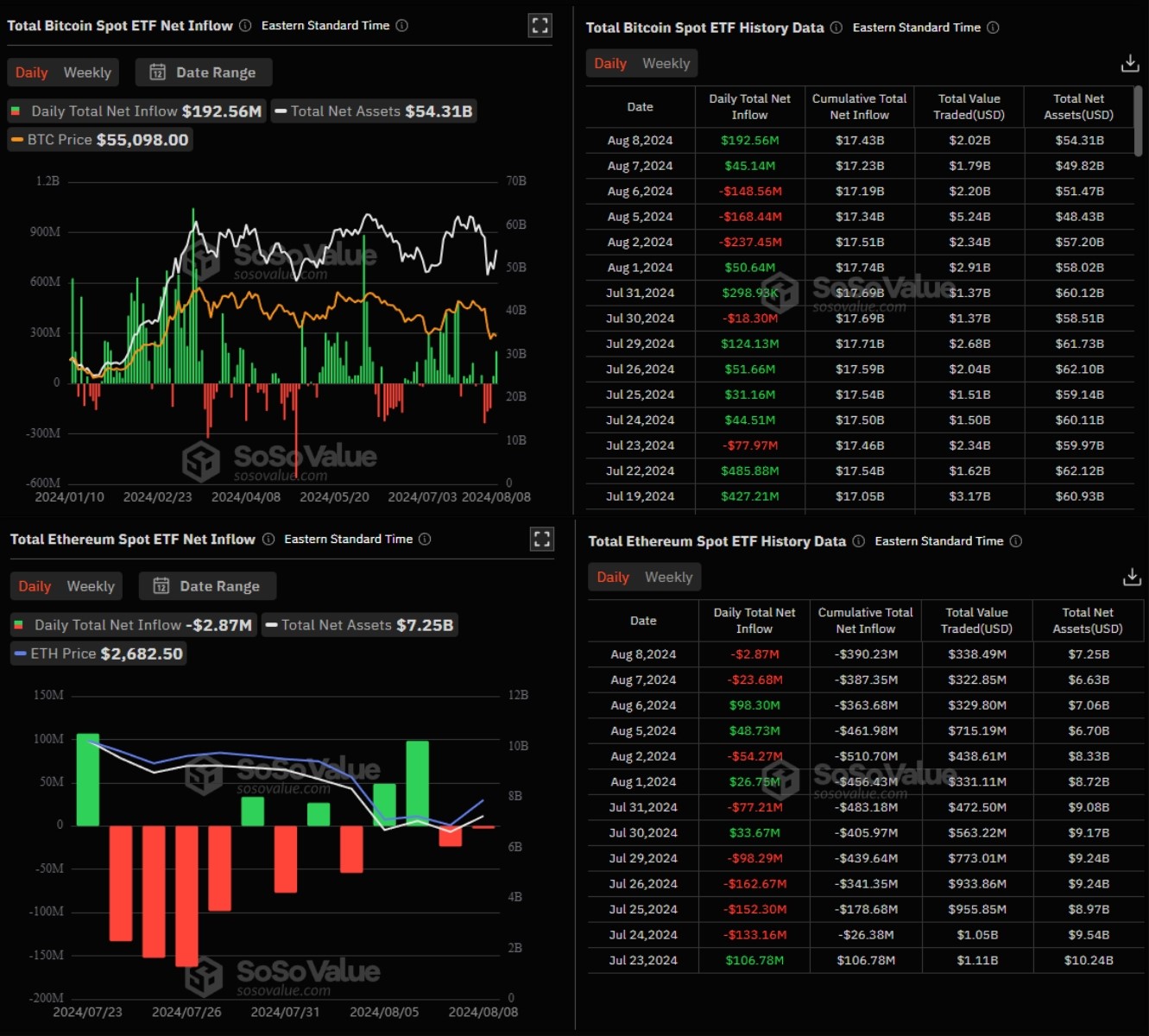Select Daily view in the Ethereum history table

(613, 576)
